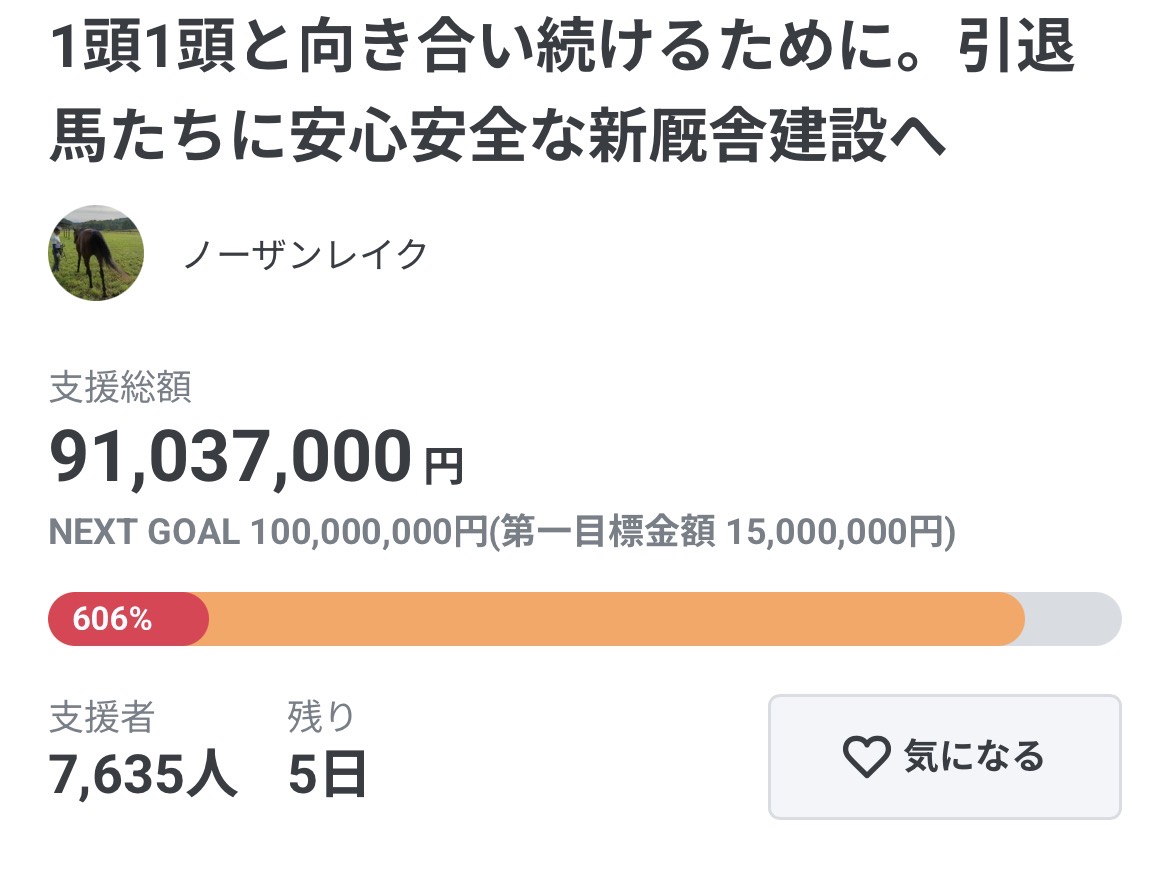1170x888 pixels.
Task: Click the 円 currency symbol after the total
Action: tap(444, 466)
